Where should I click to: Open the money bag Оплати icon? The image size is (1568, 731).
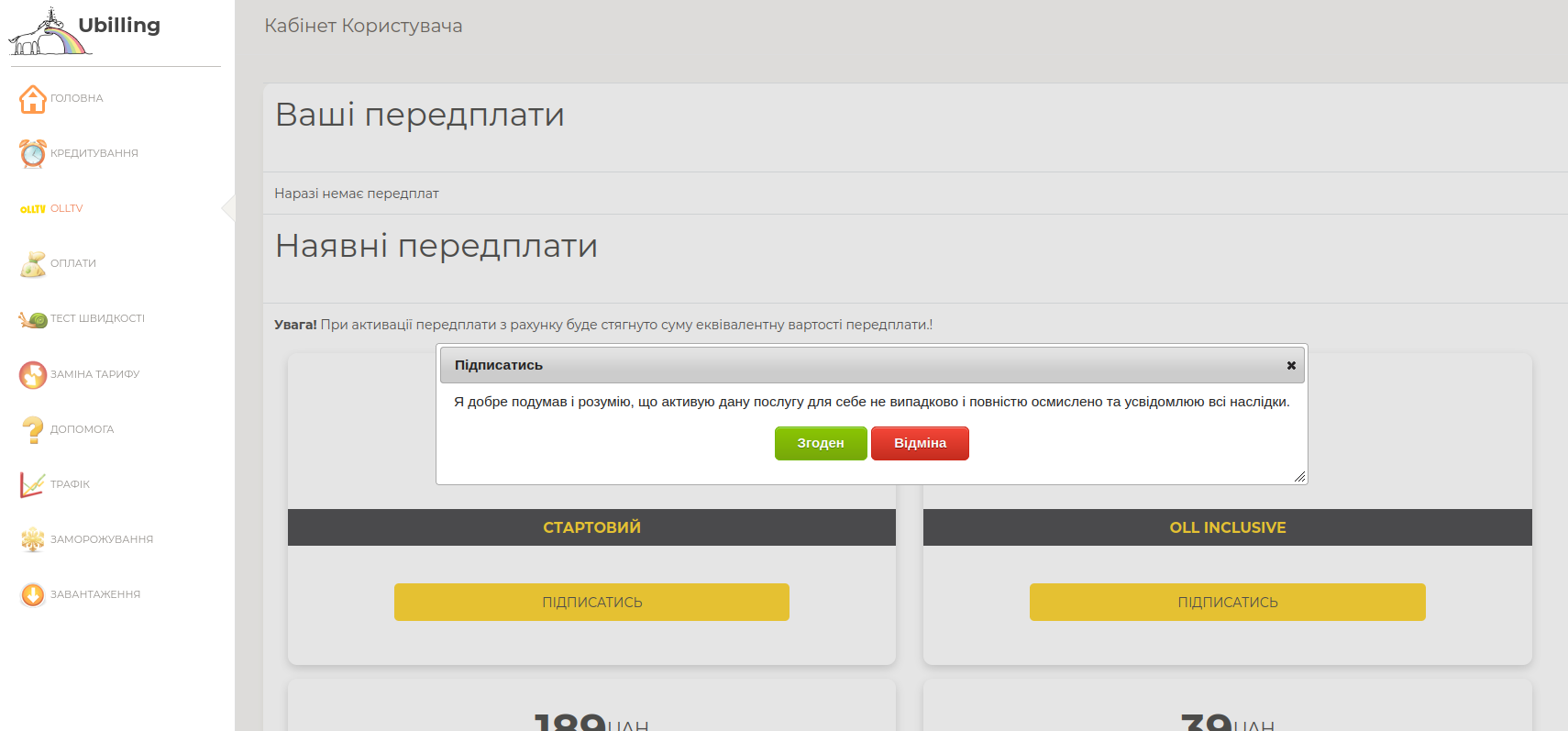pos(33,264)
